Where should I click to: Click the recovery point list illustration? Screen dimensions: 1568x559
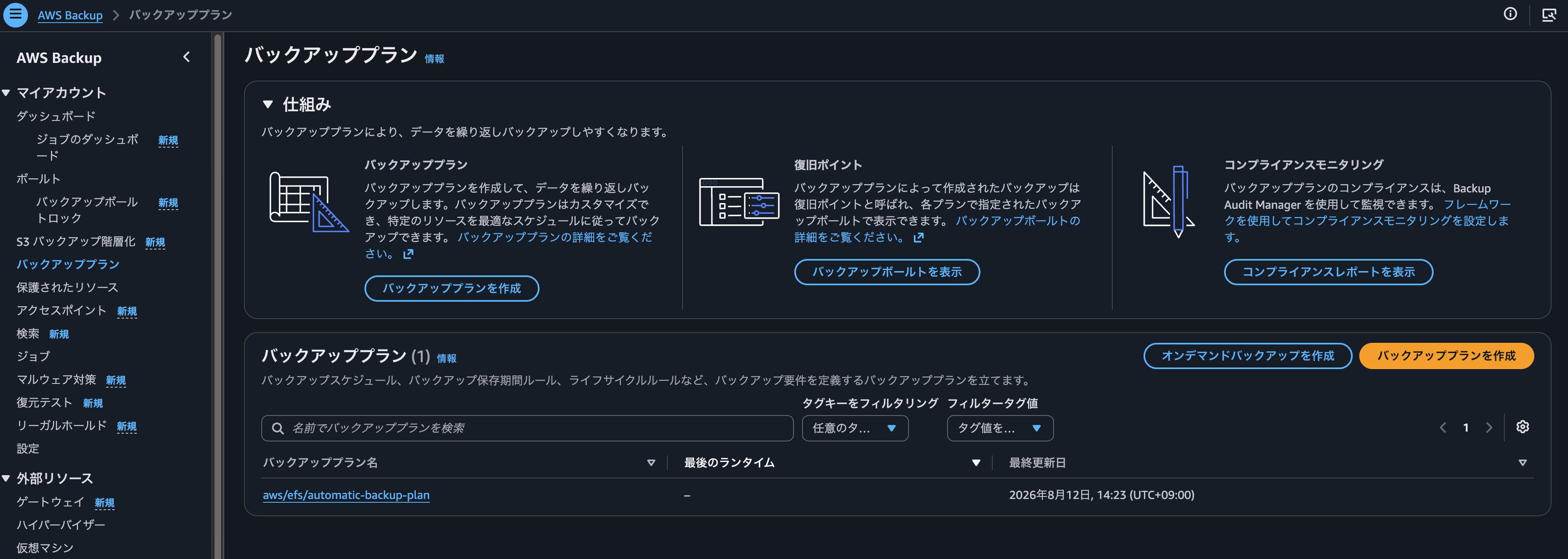(x=739, y=201)
